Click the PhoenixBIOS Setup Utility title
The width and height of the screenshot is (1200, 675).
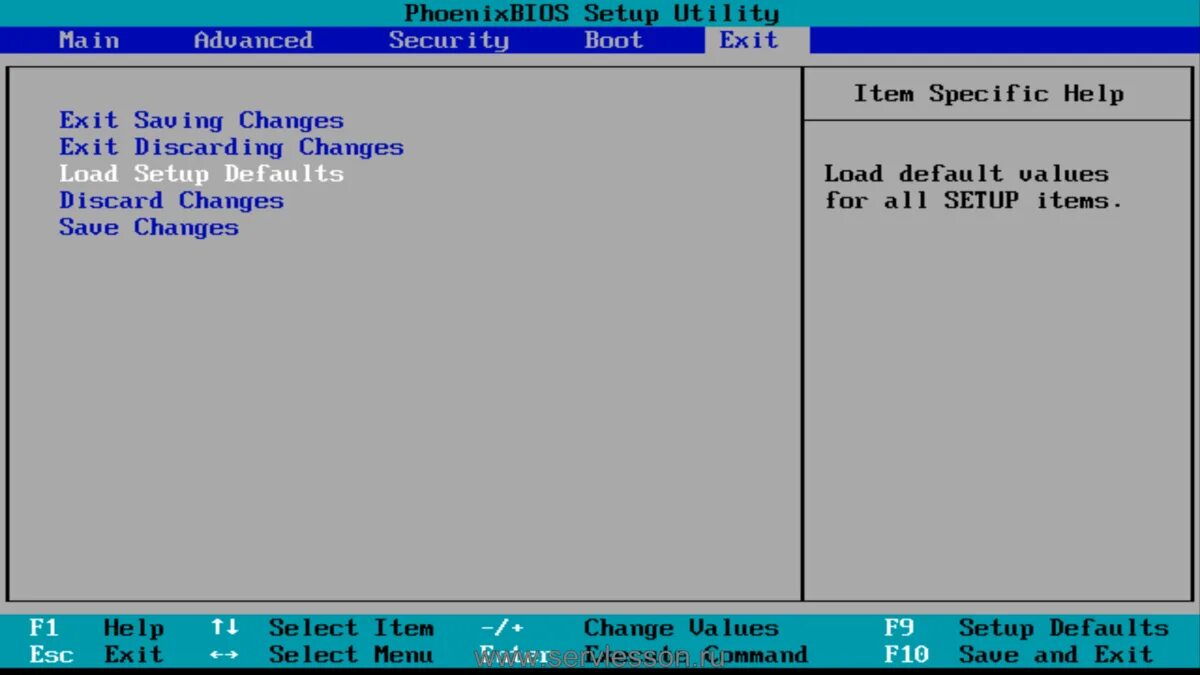(x=591, y=14)
